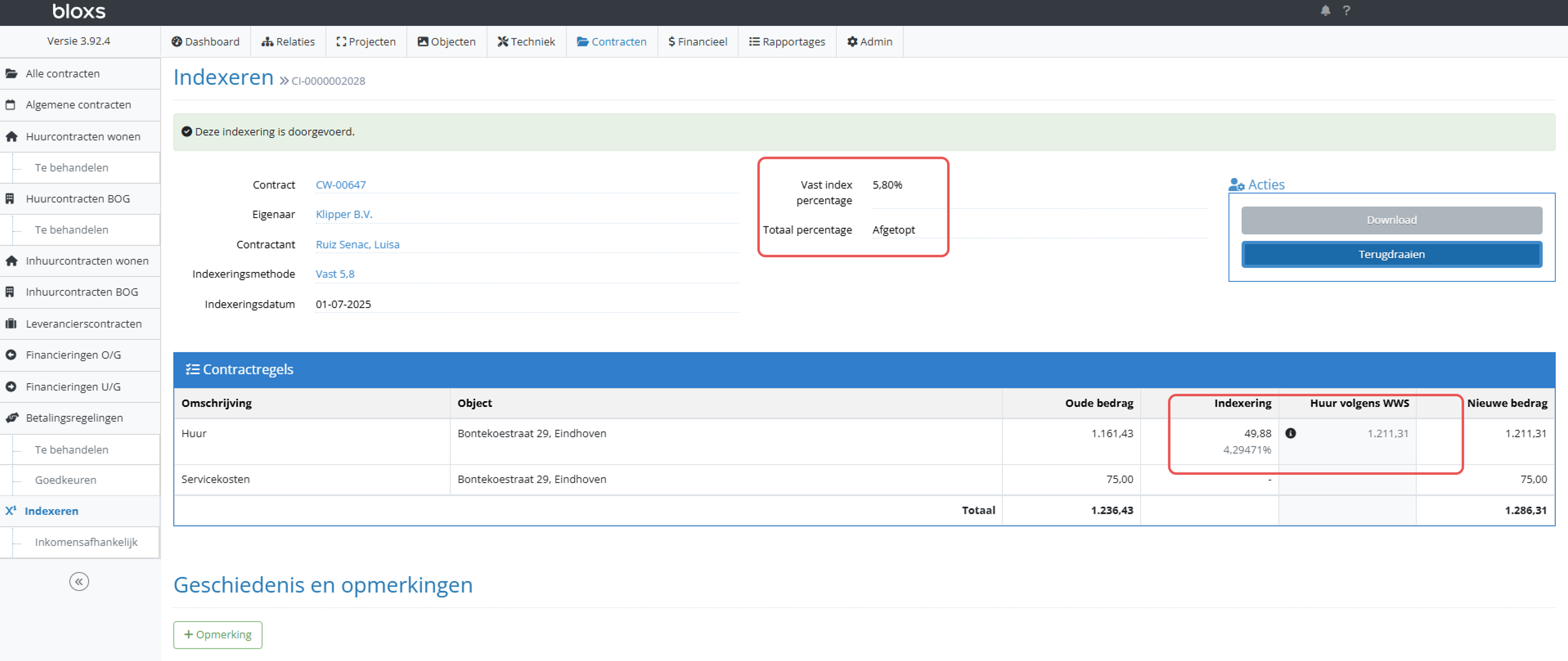The width and height of the screenshot is (1568, 661).
Task: Click the Acties user-gear icon
Action: pos(1236,185)
